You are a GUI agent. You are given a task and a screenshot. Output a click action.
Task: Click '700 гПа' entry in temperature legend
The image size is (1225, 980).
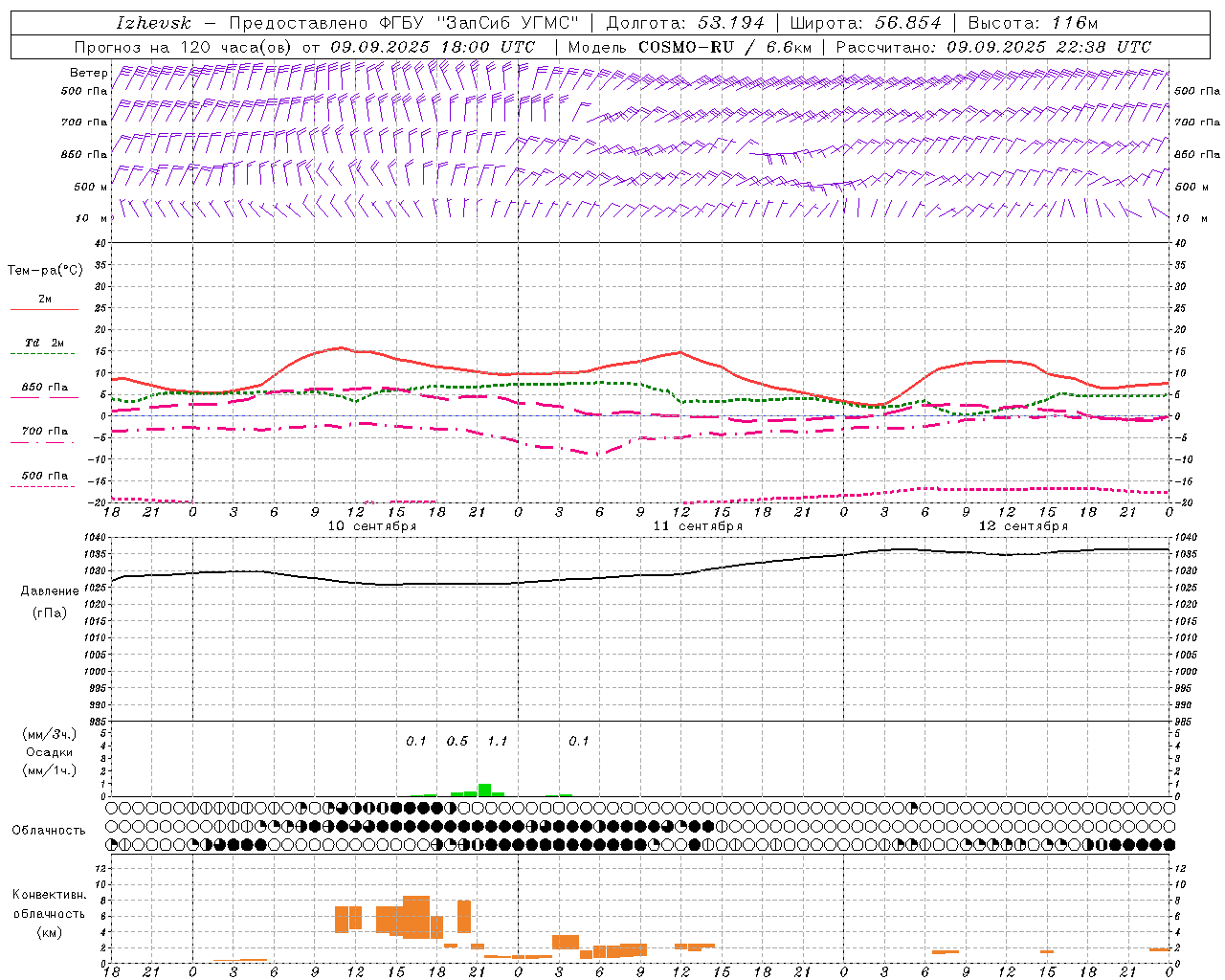(45, 432)
